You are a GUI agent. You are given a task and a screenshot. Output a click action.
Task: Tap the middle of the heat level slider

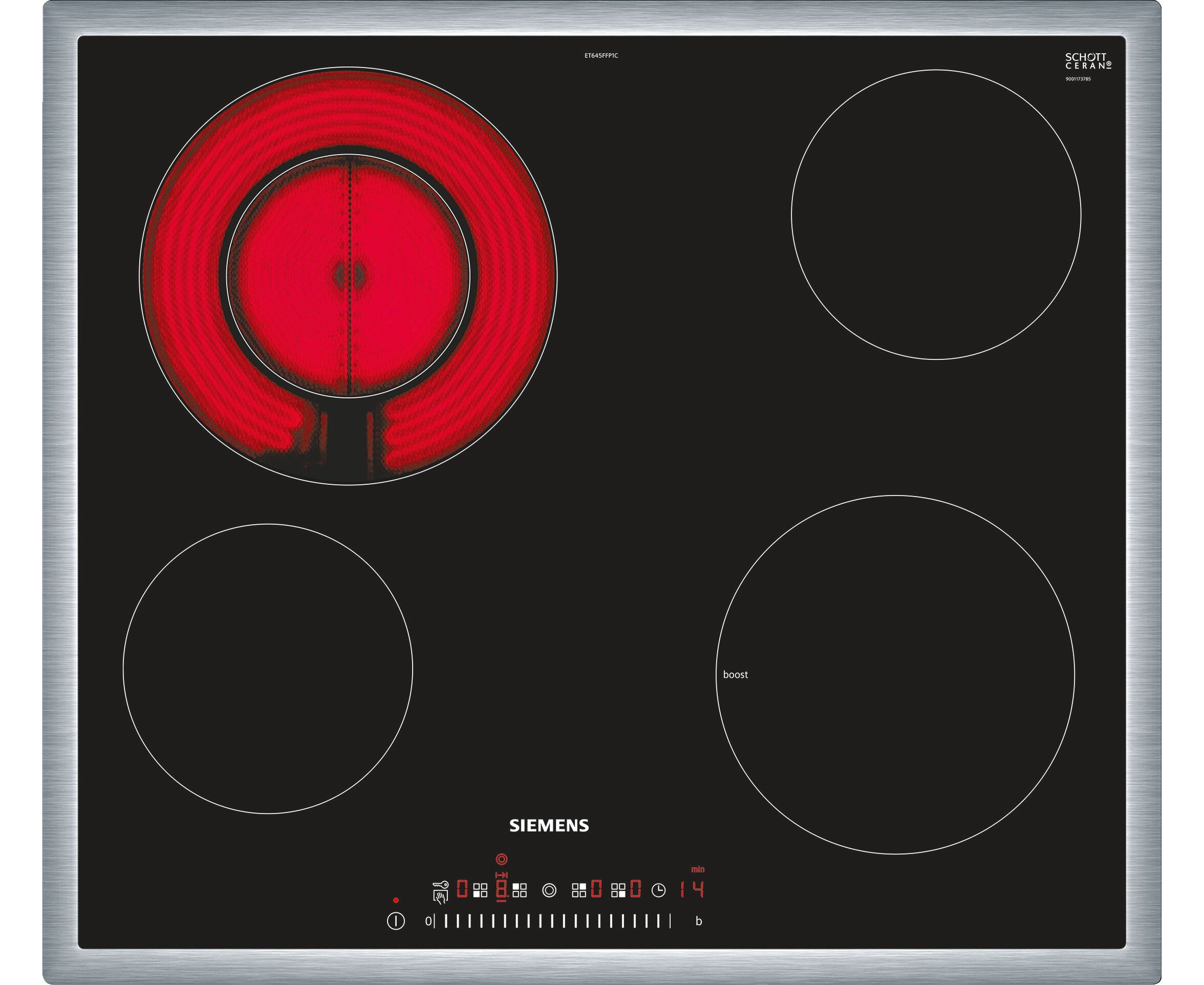point(553,922)
